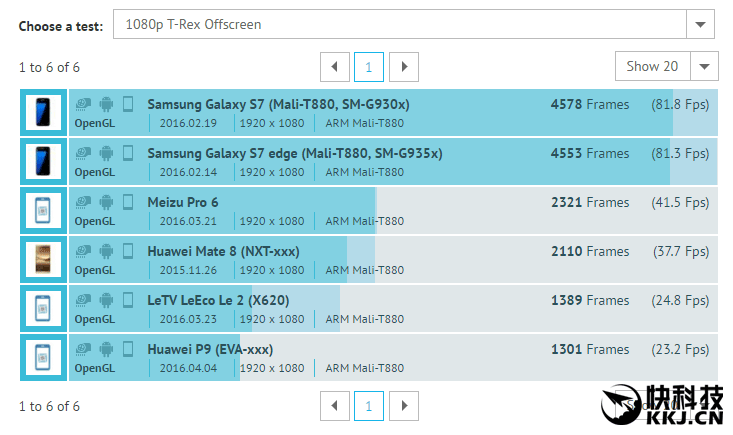The width and height of the screenshot is (733, 435).
Task: Click Android icon in LeTV LeEco Le 2 row
Action: point(106,300)
